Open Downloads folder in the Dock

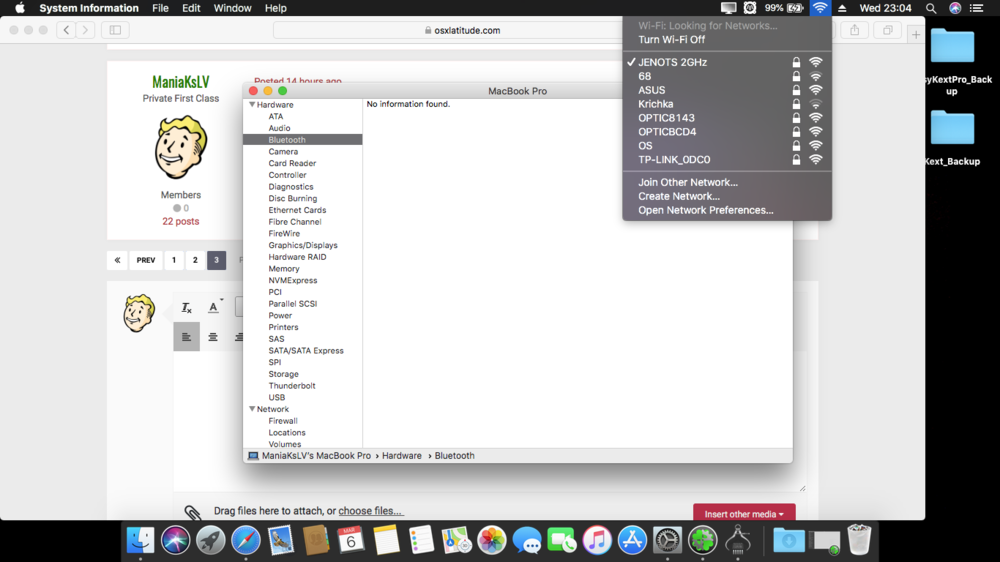pyautogui.click(x=789, y=540)
